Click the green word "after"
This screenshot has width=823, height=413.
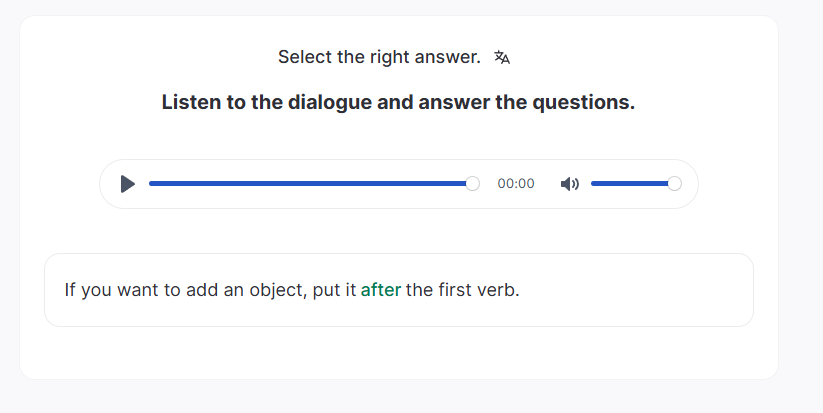381,290
